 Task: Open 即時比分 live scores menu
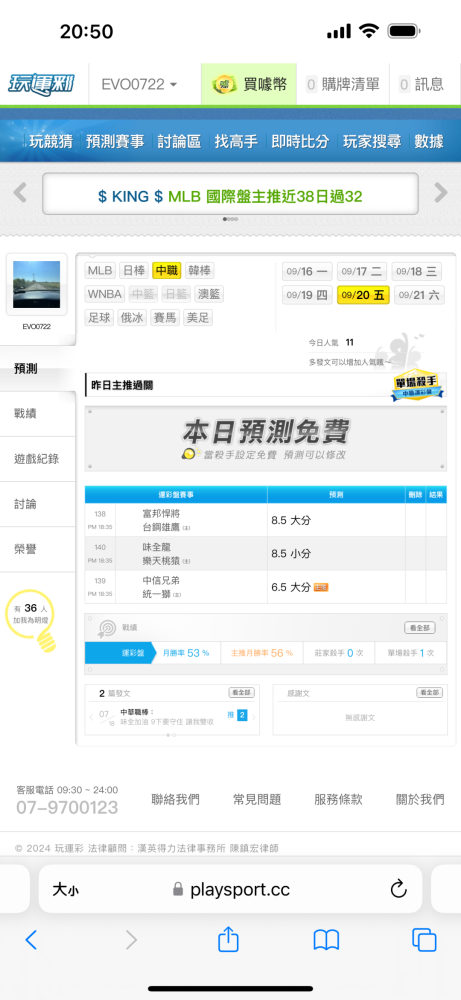point(300,142)
